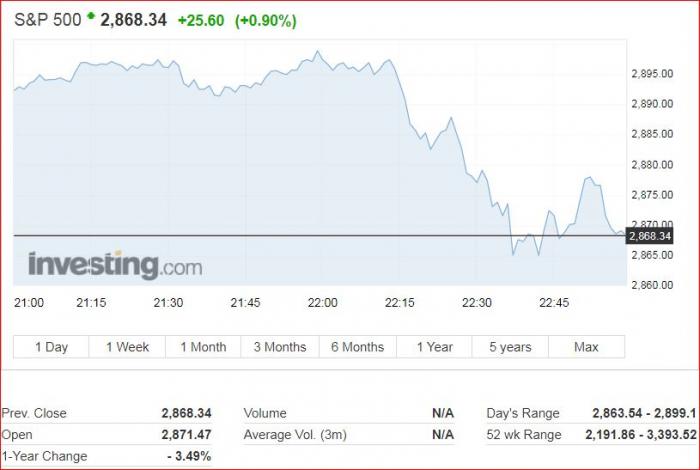
Task: Switch chart to 1 Year range
Action: 433,347
